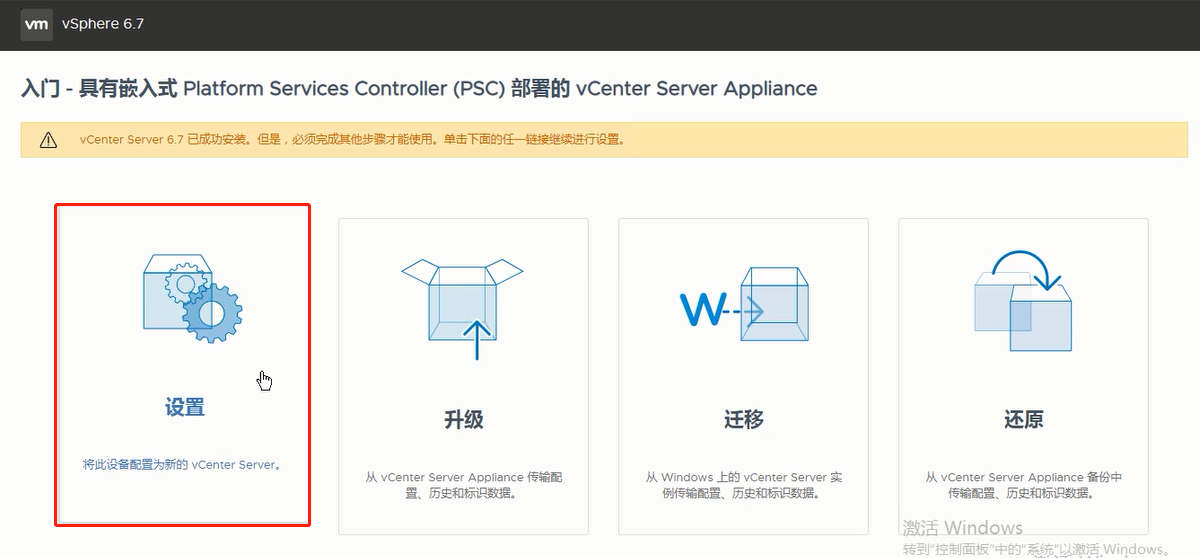Select the 迁移 card title

point(743,419)
